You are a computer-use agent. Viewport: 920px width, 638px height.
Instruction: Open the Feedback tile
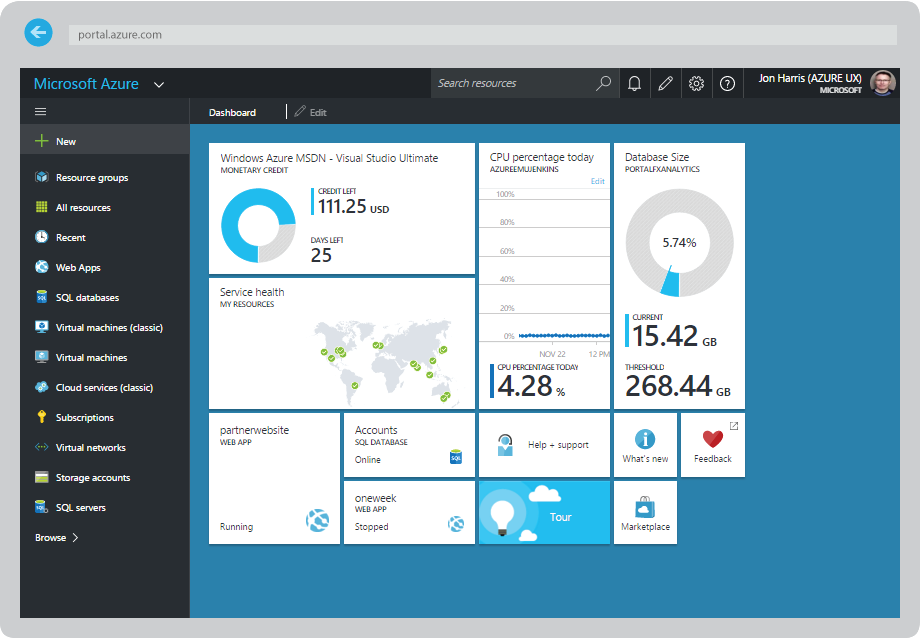(x=712, y=444)
